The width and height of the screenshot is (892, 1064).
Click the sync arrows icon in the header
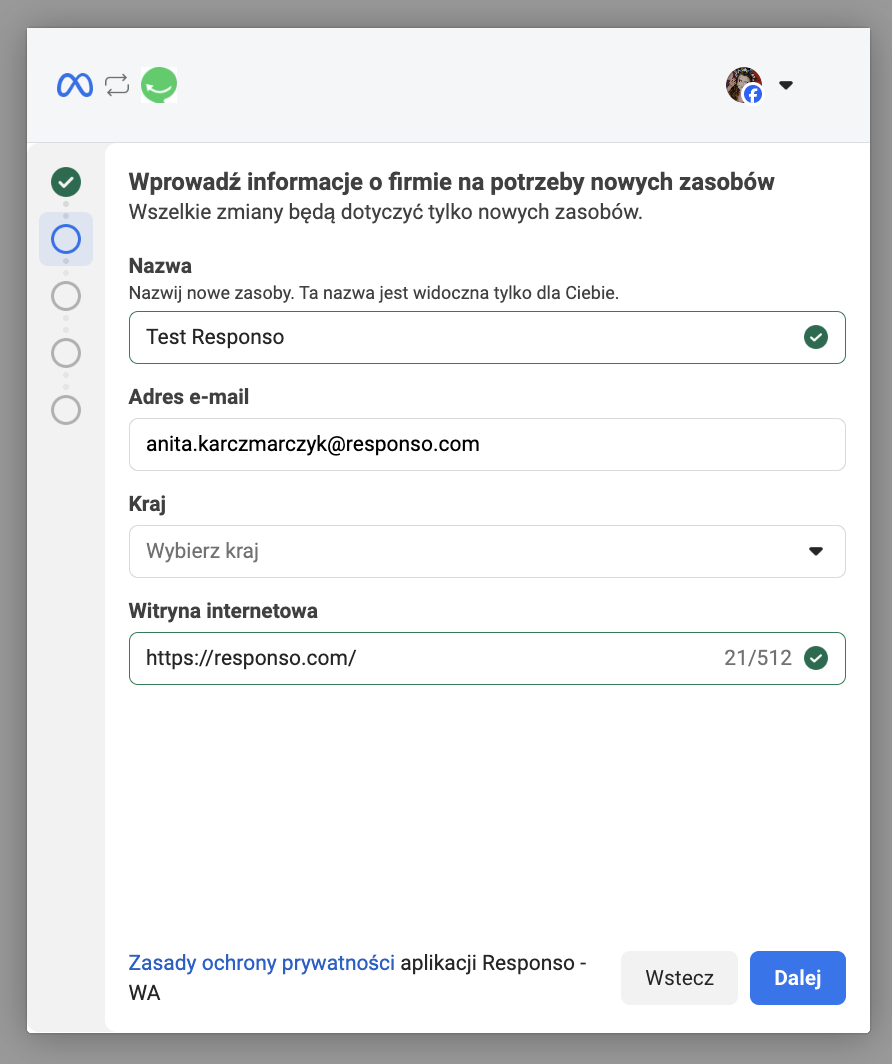pyautogui.click(x=117, y=86)
